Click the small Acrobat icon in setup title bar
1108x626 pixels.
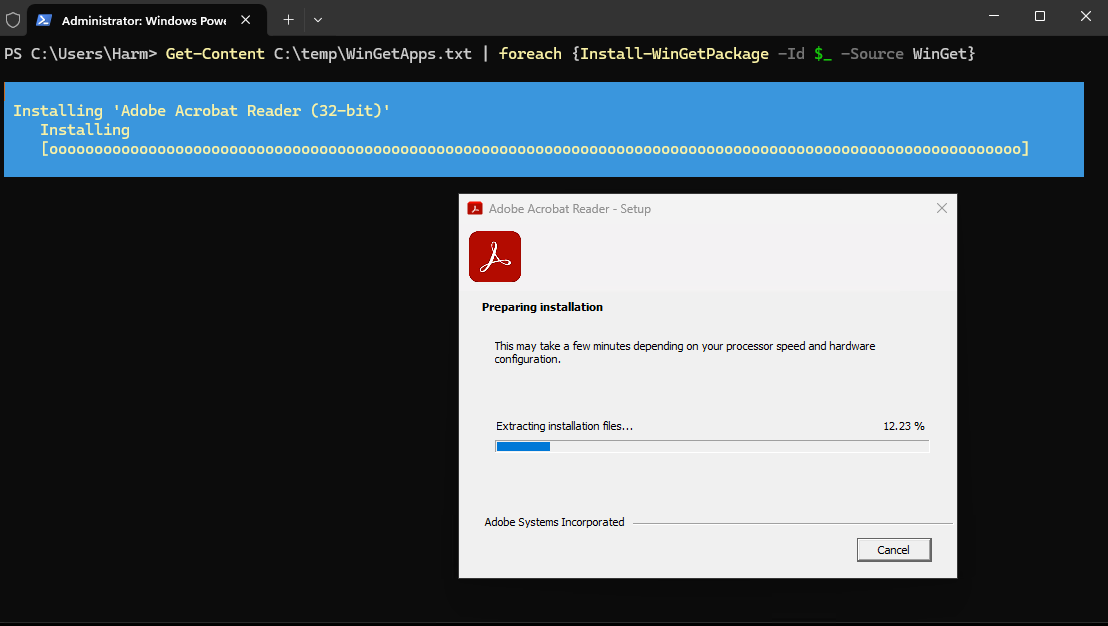pyautogui.click(x=475, y=209)
